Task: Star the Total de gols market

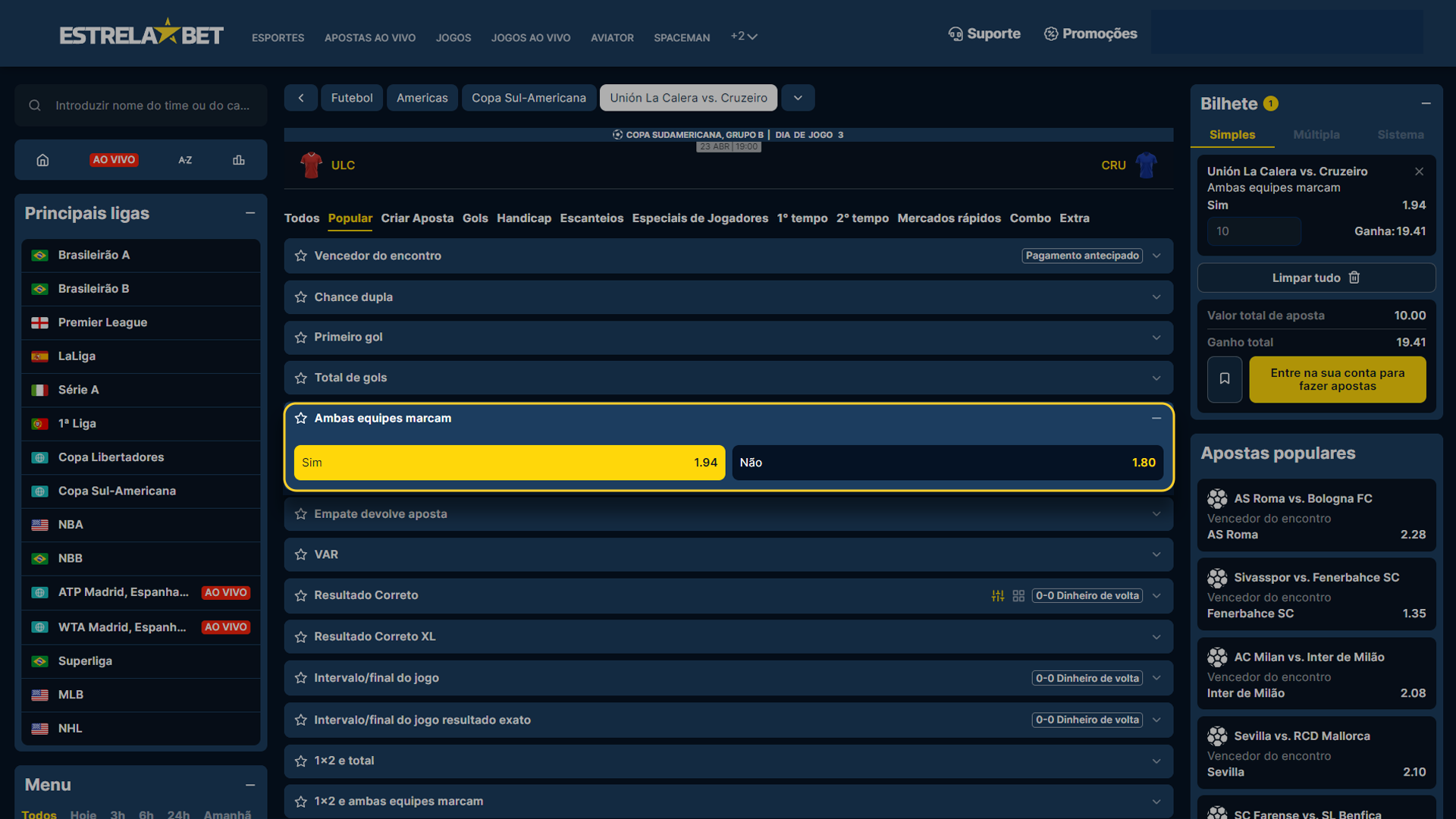Action: (x=301, y=378)
